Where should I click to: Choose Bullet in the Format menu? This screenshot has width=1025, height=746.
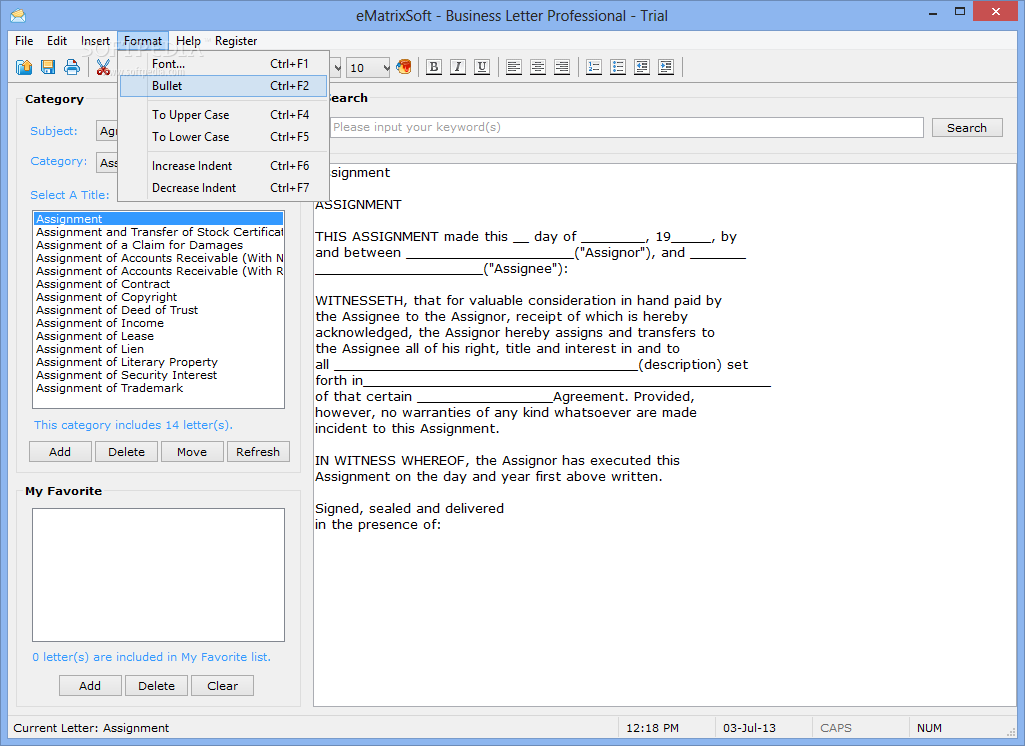pos(224,86)
